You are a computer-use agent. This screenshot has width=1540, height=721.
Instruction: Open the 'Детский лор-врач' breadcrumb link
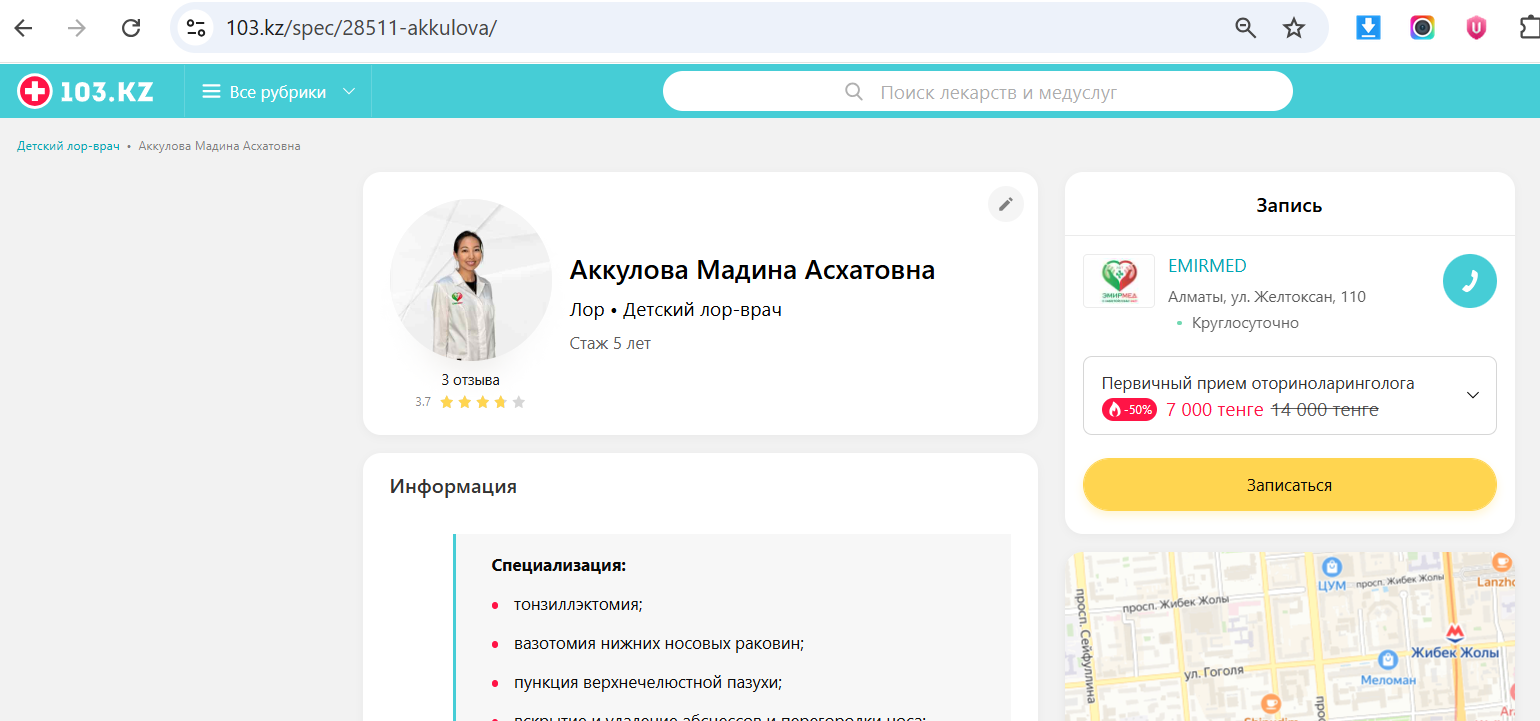pos(68,146)
